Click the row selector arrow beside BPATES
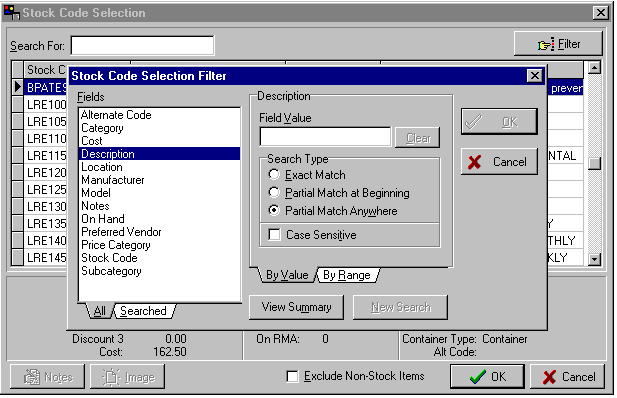The height and width of the screenshot is (398, 617). point(17,87)
